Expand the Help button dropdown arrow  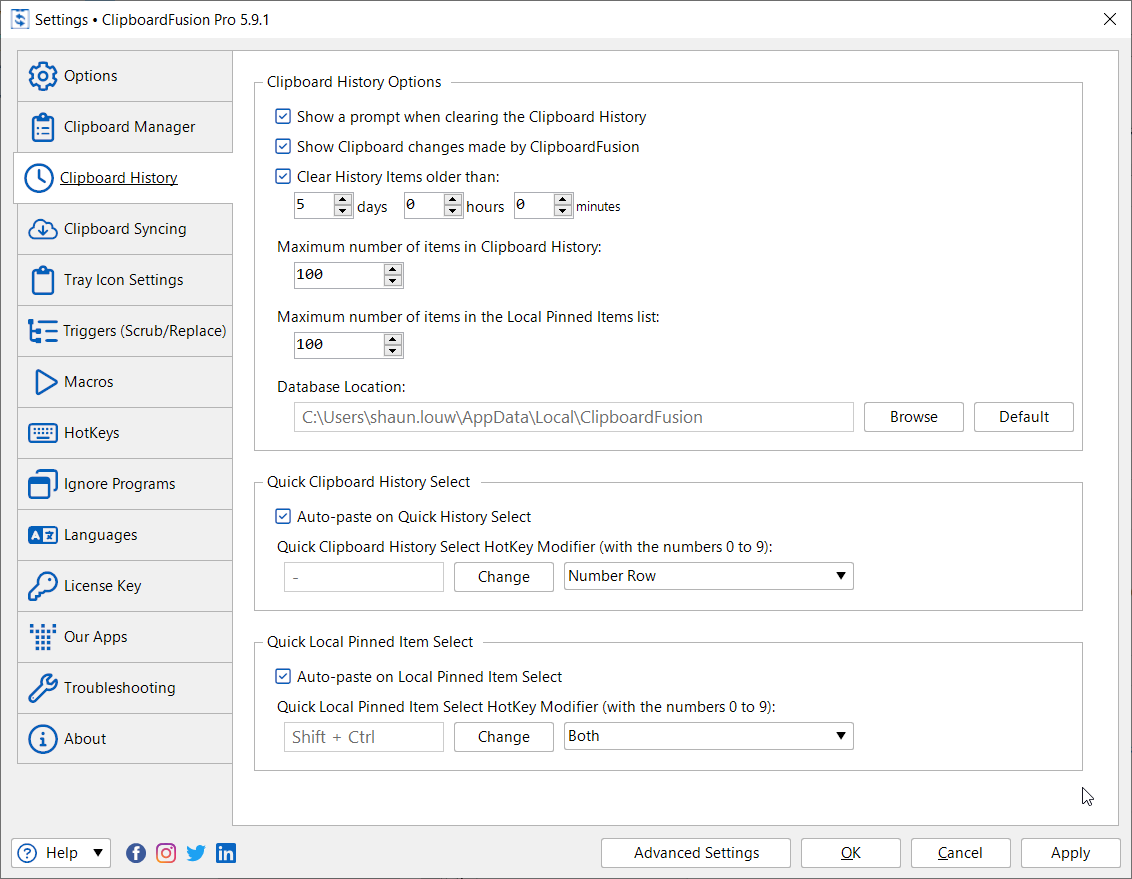pos(98,853)
